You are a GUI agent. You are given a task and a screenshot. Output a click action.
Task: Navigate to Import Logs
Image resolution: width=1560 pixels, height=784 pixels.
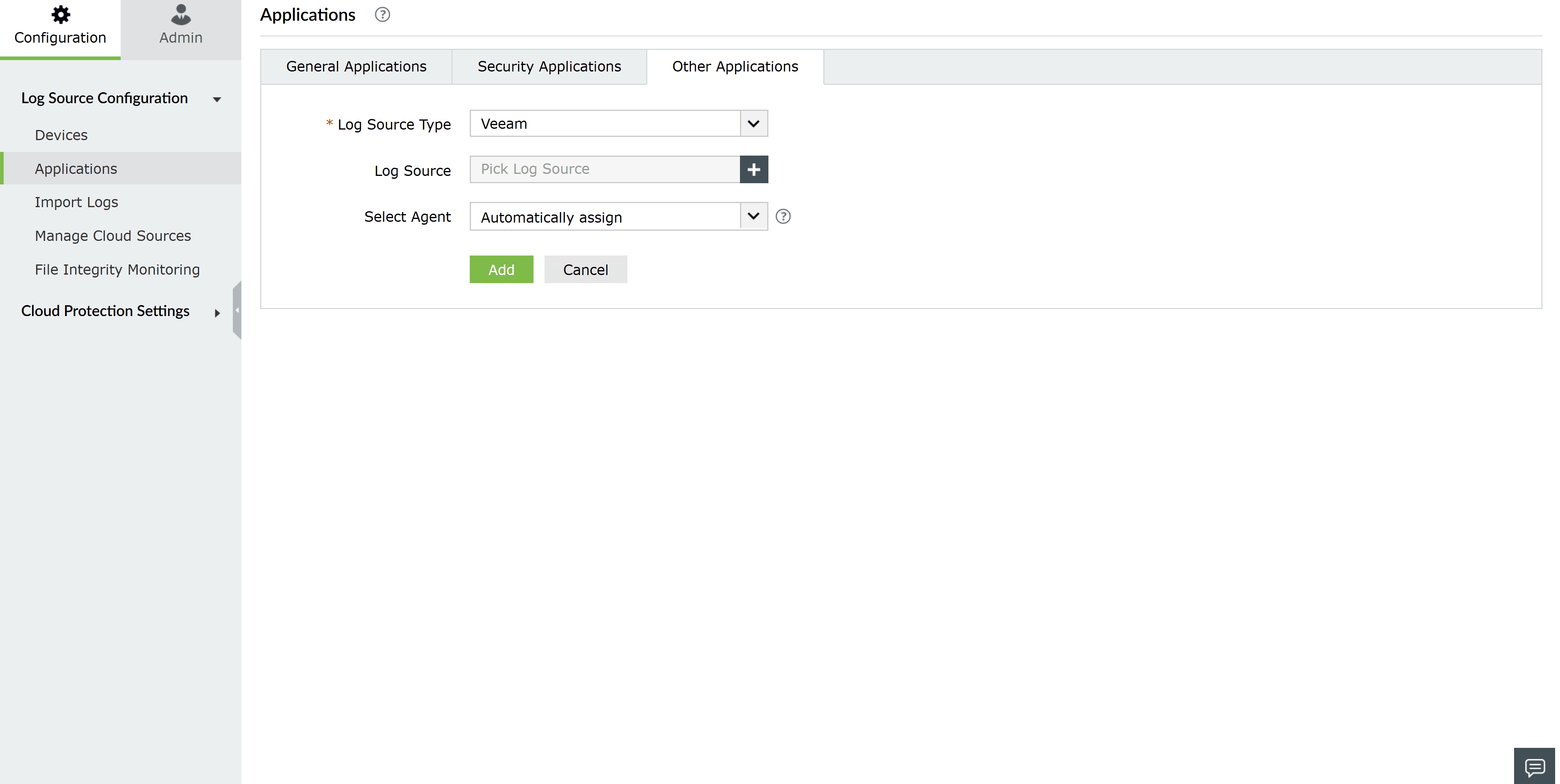[76, 201]
